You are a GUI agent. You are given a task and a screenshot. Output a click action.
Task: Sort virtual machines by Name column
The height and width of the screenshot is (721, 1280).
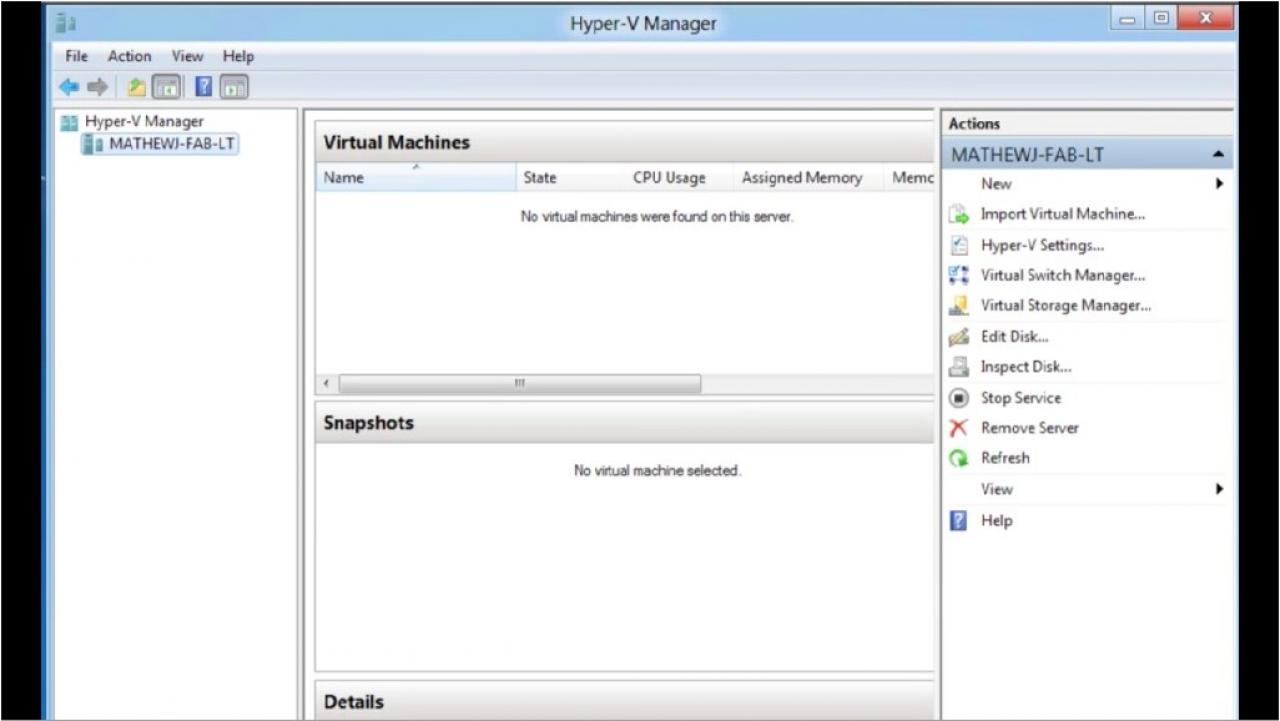[x=416, y=178]
